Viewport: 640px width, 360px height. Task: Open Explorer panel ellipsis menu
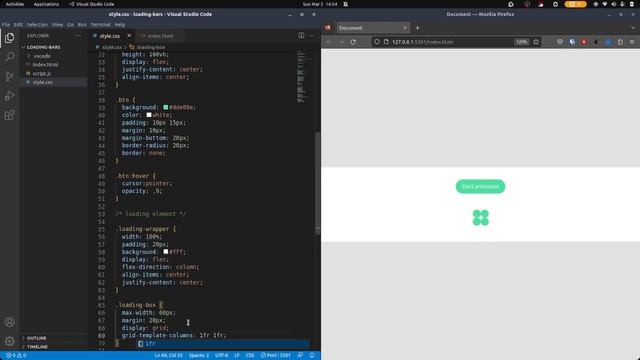tap(78, 36)
